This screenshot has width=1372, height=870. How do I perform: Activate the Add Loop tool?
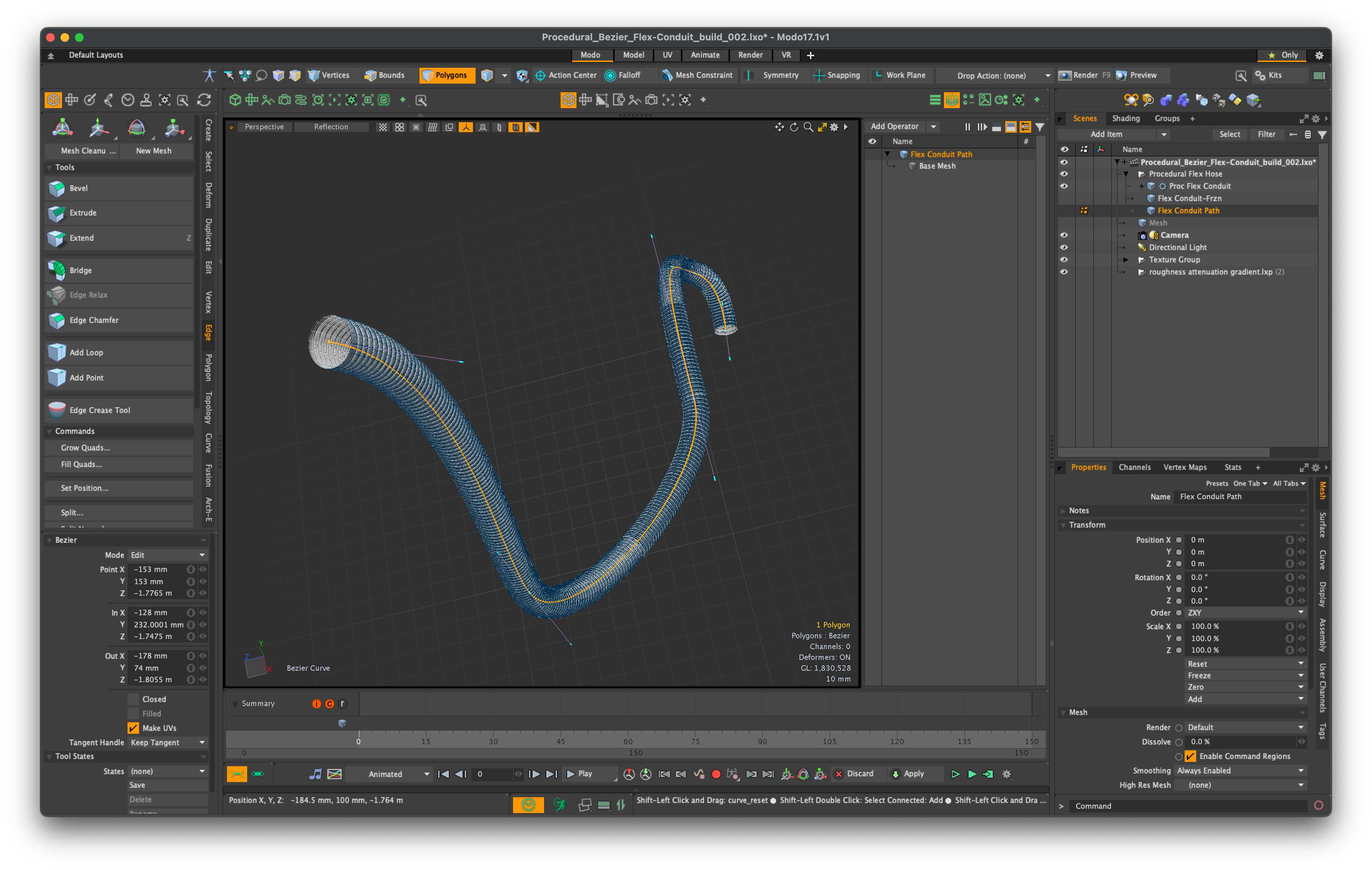(x=119, y=352)
